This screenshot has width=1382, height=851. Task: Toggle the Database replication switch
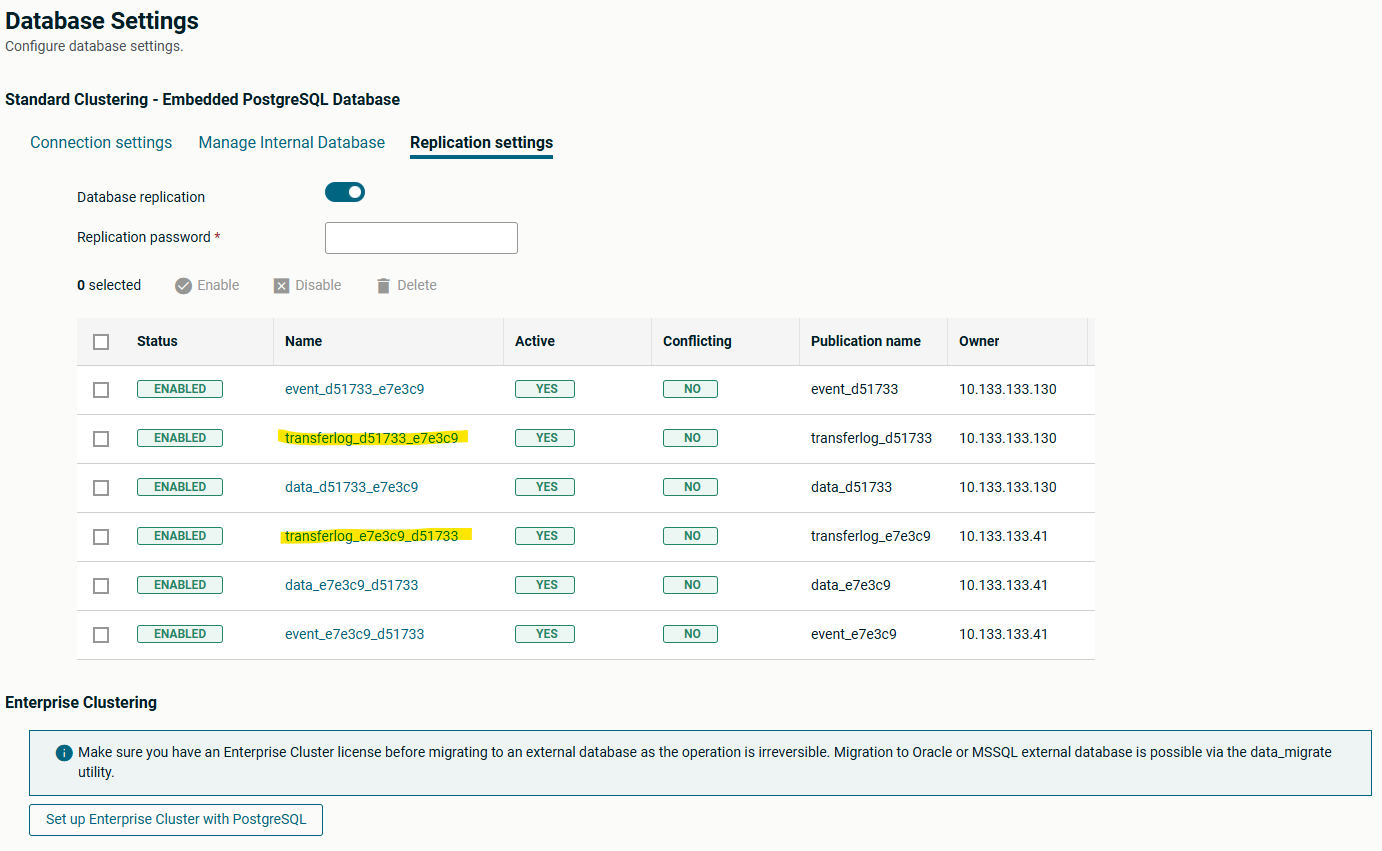click(x=345, y=192)
